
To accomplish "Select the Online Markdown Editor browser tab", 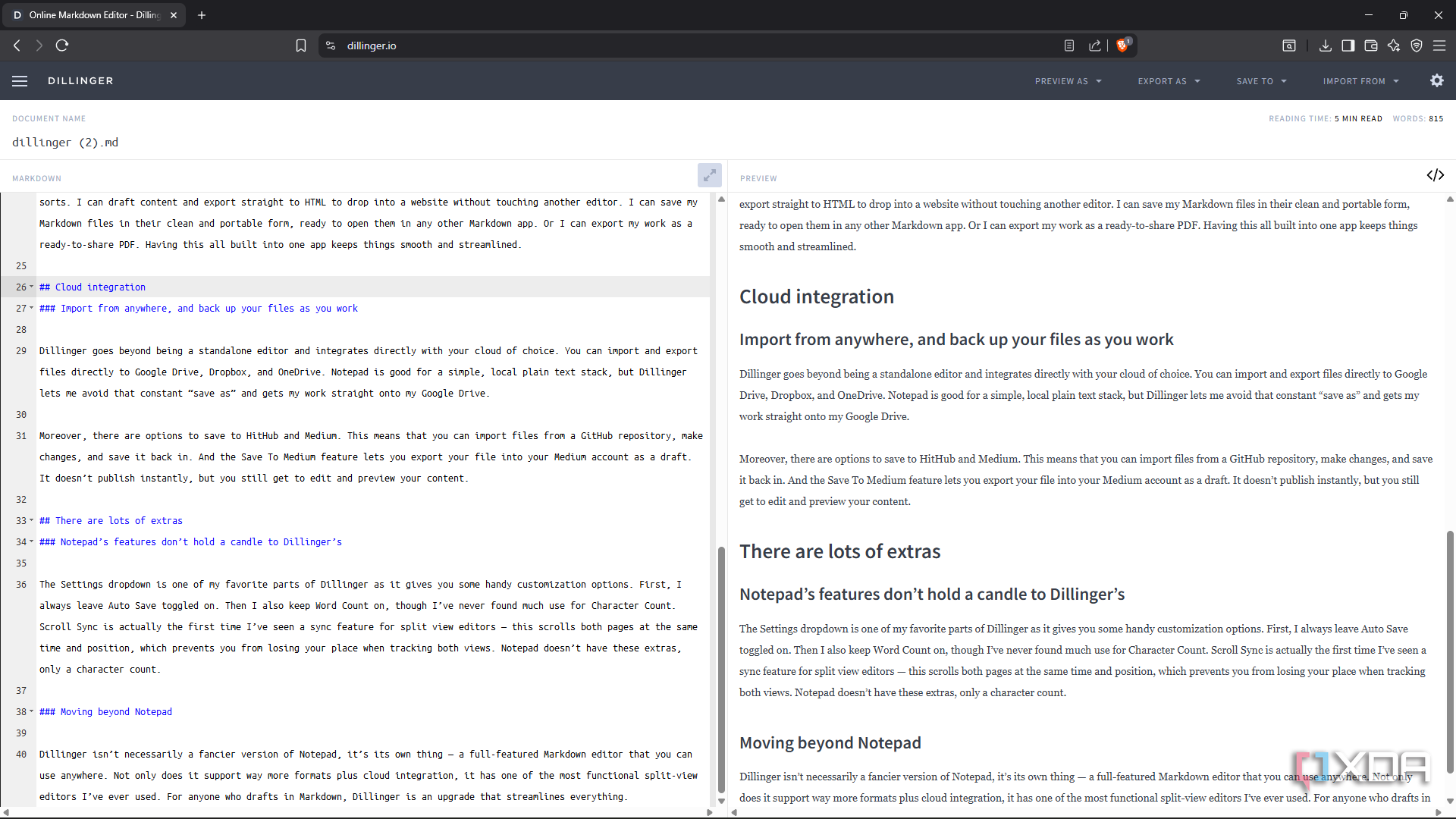I will pos(94,15).
